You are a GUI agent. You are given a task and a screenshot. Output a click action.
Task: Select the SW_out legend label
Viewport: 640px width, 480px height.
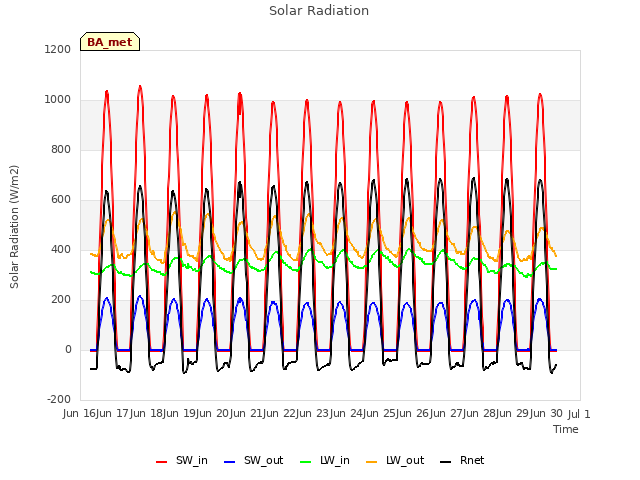[x=263, y=460]
